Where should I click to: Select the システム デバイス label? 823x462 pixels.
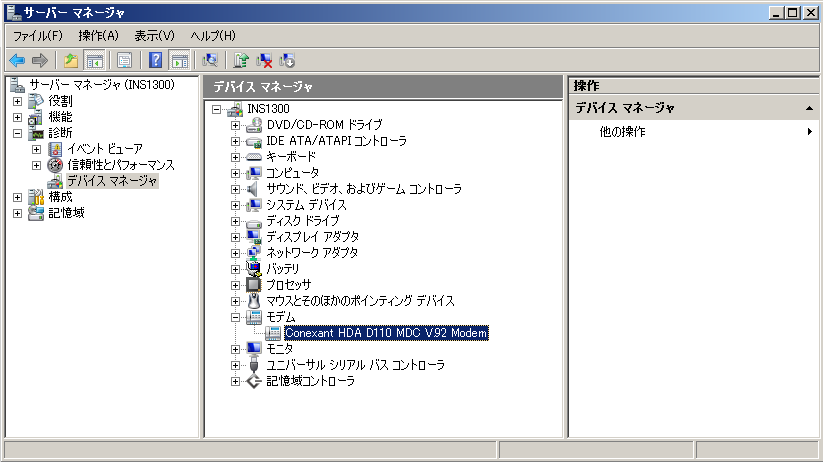(306, 205)
